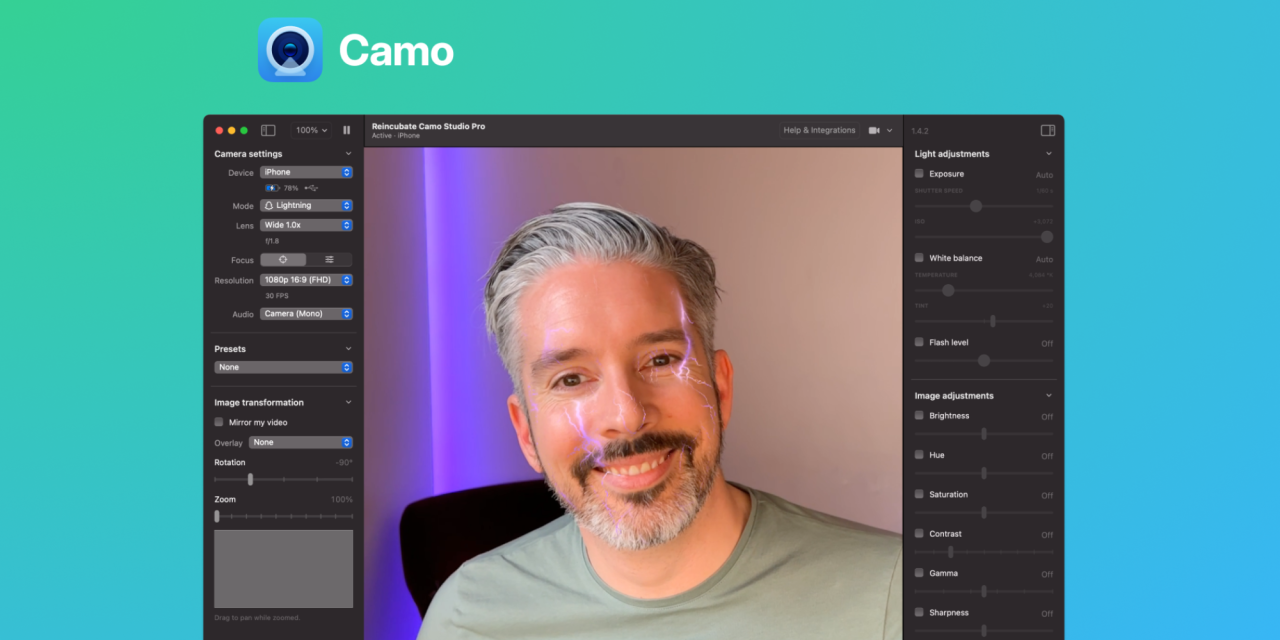Select the auto focus crosshair icon
The height and width of the screenshot is (640, 1280).
coord(283,260)
